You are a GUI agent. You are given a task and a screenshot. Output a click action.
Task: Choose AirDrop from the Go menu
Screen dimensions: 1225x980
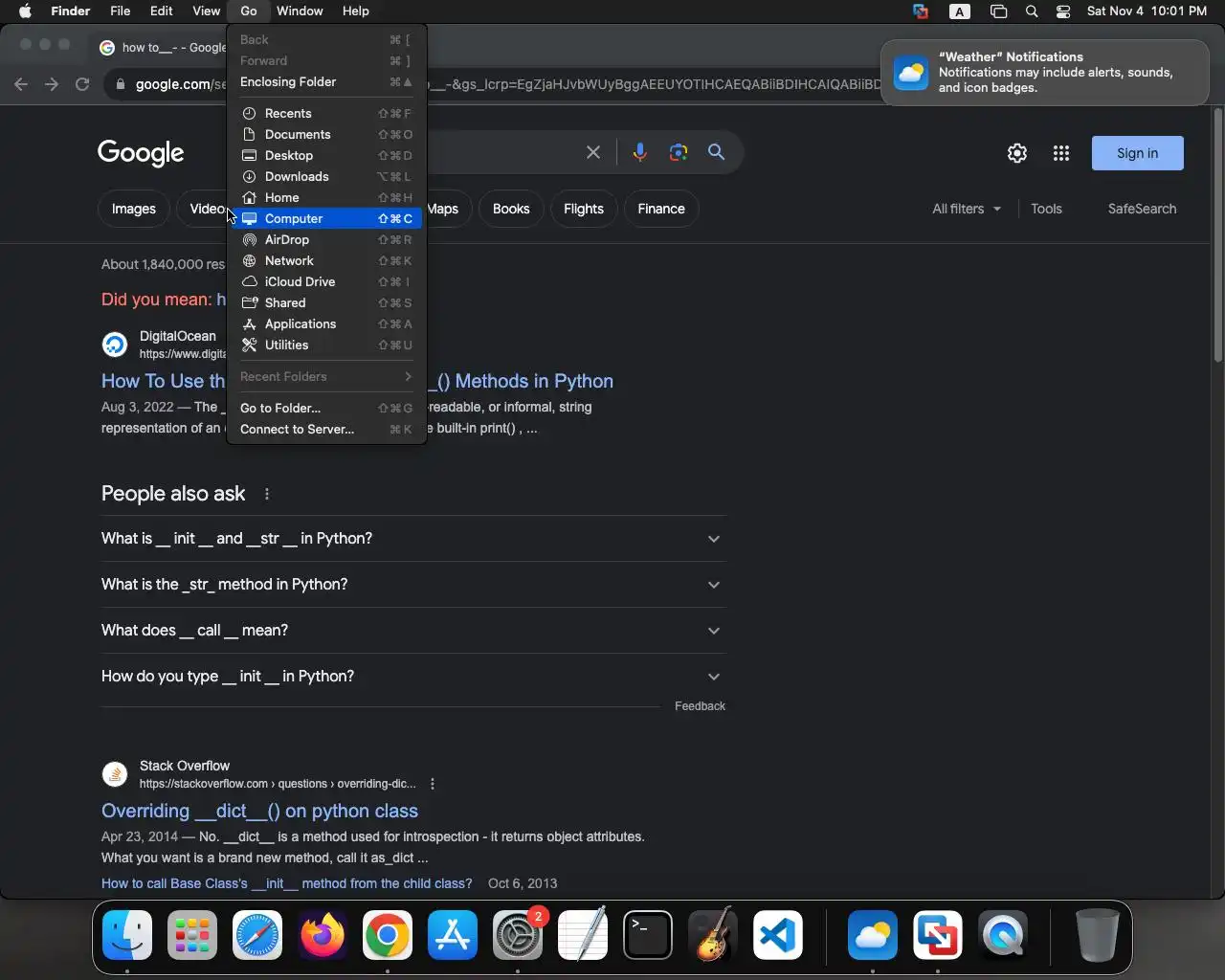pos(326,240)
